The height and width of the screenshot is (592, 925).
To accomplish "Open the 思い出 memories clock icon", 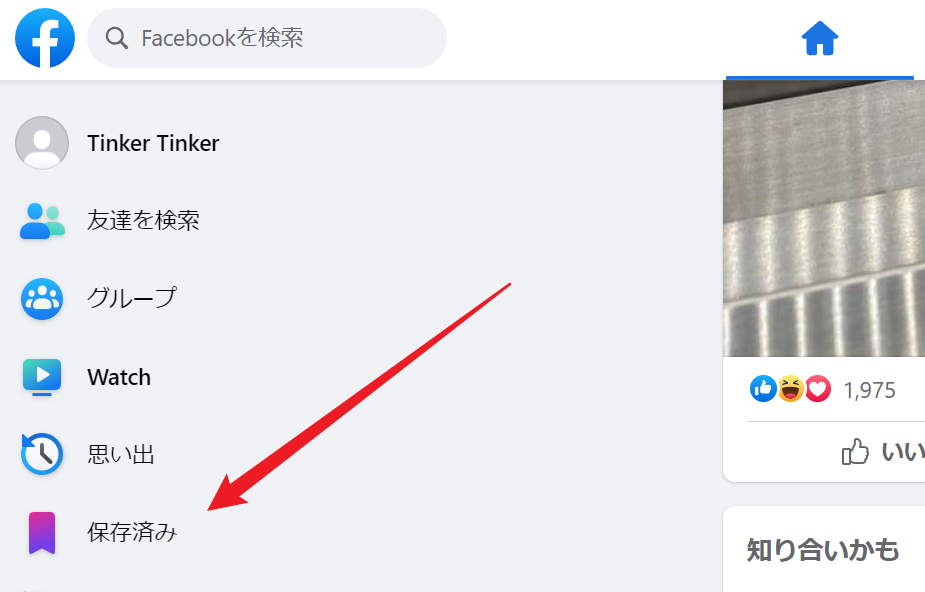I will point(42,454).
